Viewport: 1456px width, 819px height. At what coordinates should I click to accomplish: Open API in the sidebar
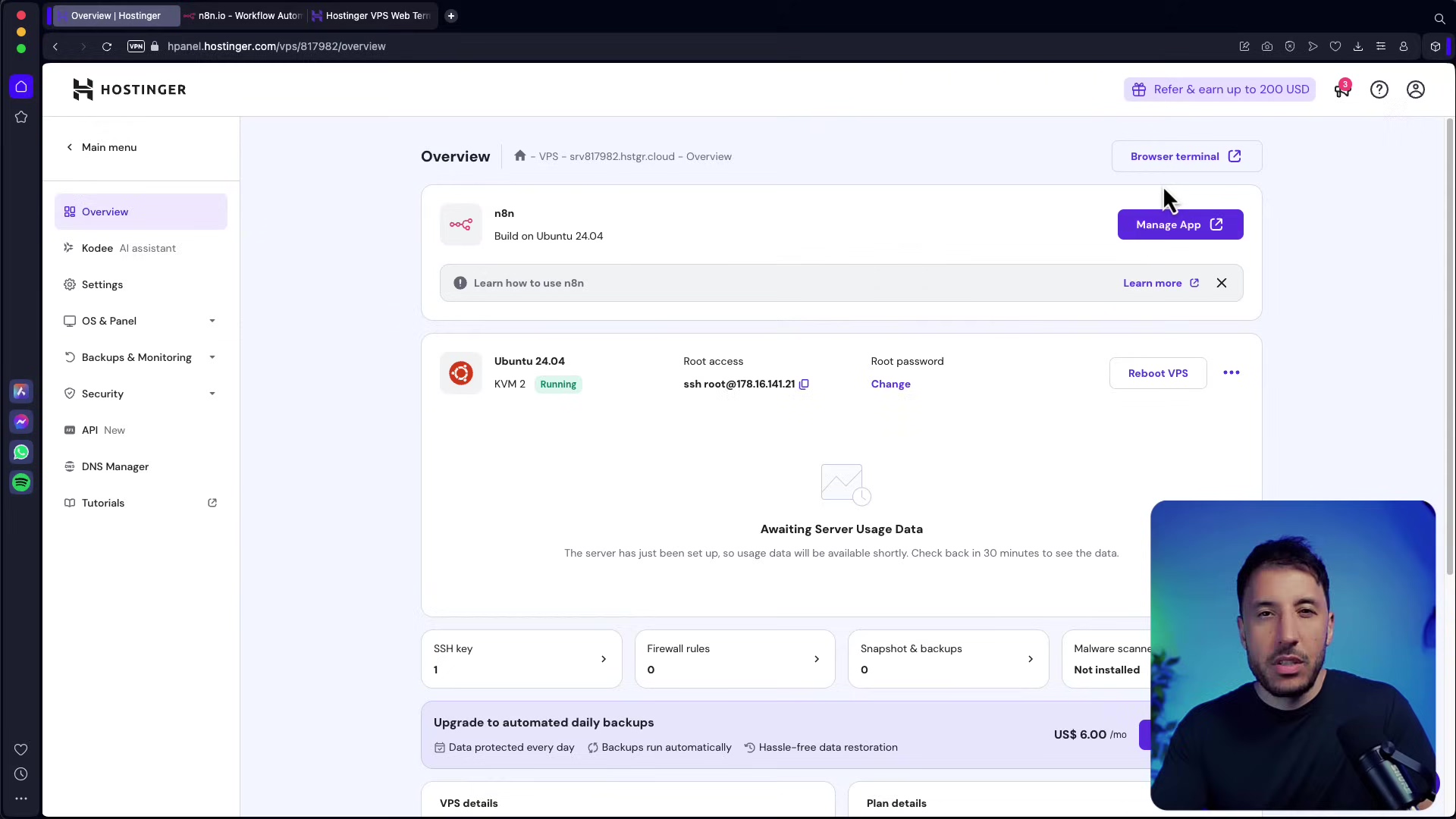(x=140, y=430)
